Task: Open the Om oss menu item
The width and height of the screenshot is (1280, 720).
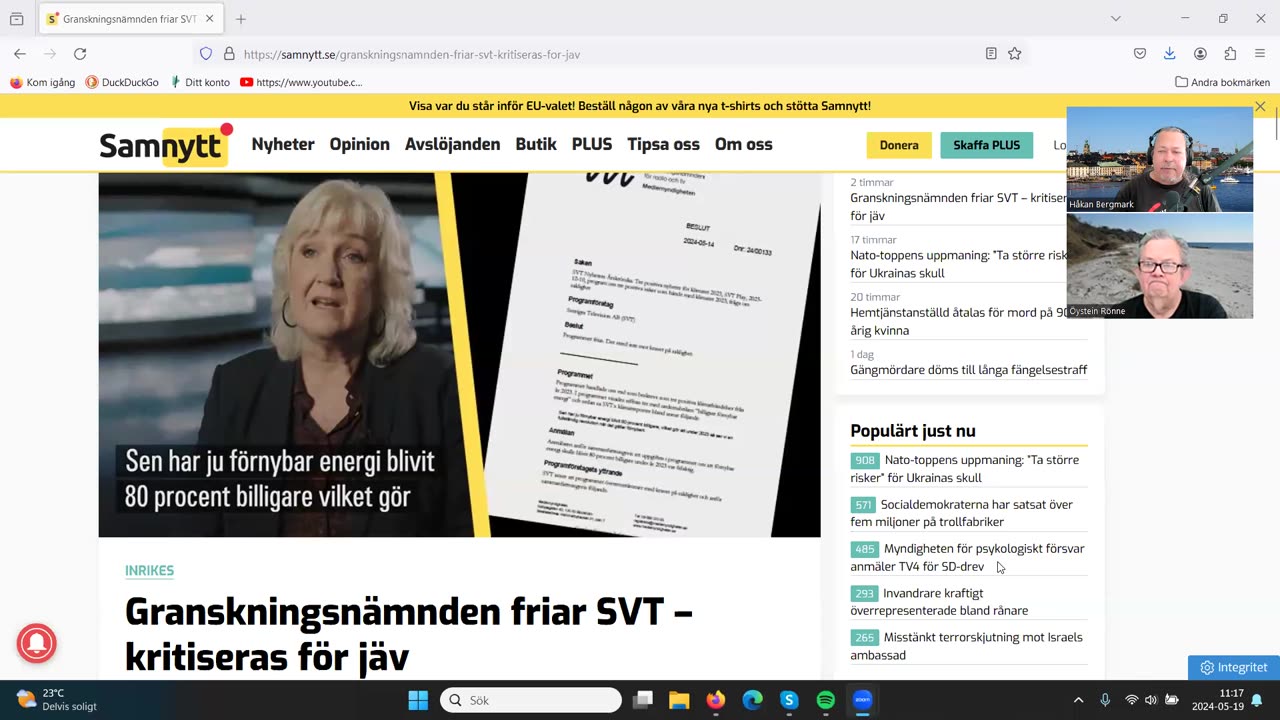Action: click(x=744, y=144)
